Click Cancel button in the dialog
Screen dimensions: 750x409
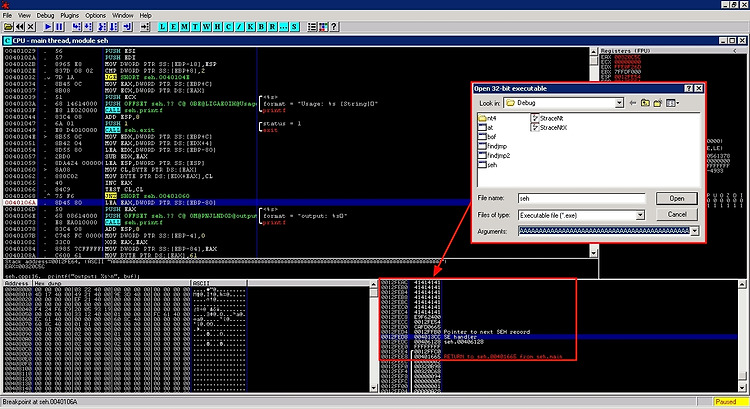676,214
